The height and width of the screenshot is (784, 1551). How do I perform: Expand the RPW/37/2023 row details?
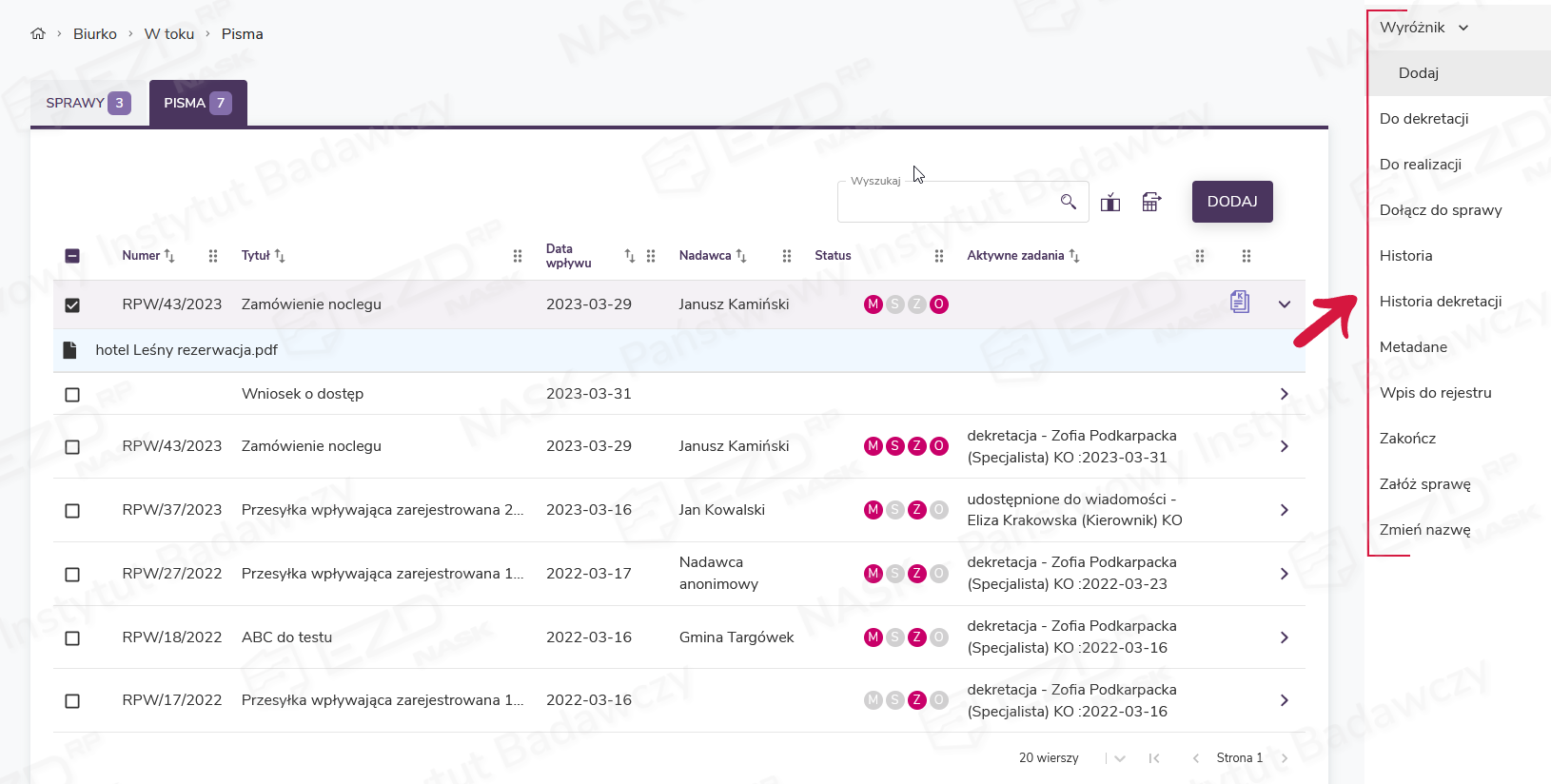[x=1284, y=510]
